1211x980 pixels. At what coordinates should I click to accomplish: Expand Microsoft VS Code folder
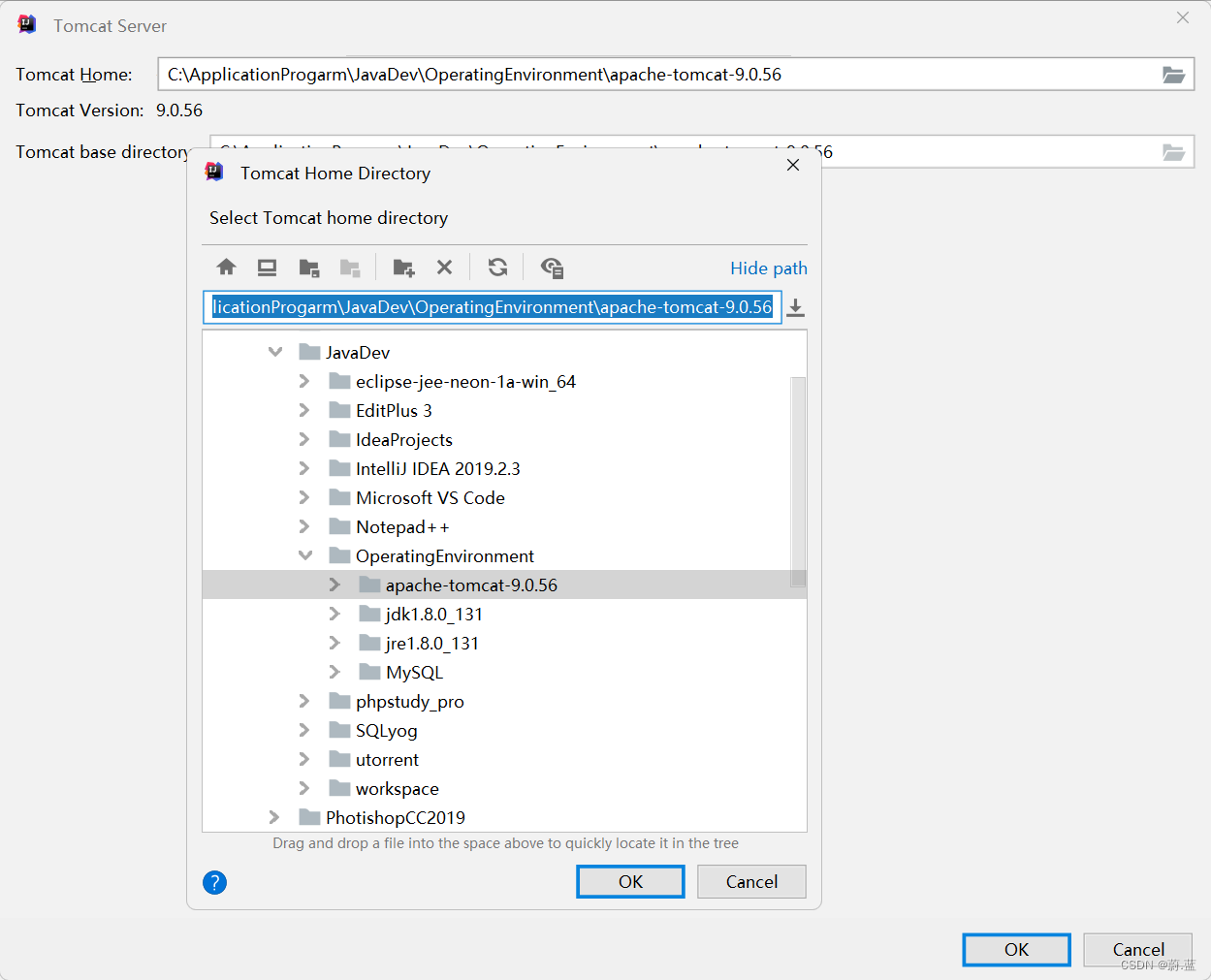304,497
